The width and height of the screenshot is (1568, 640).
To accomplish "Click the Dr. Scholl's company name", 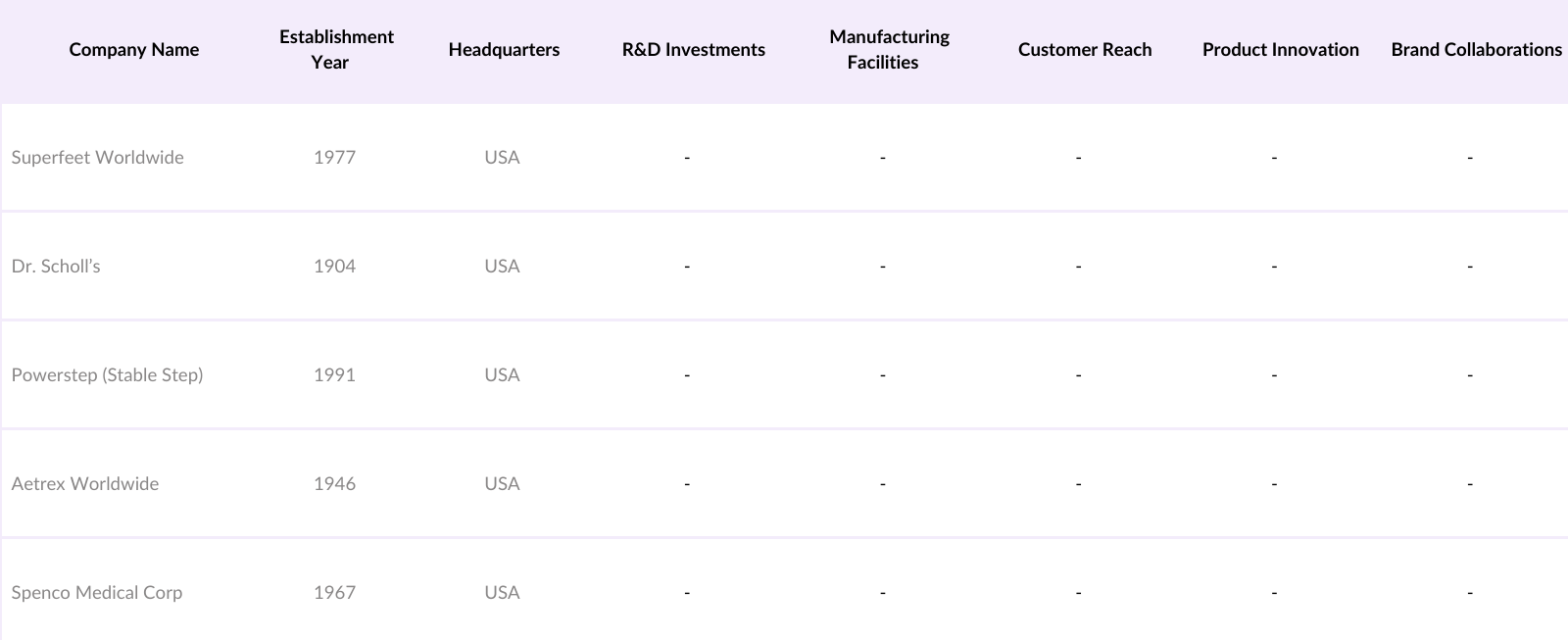I will [56, 267].
